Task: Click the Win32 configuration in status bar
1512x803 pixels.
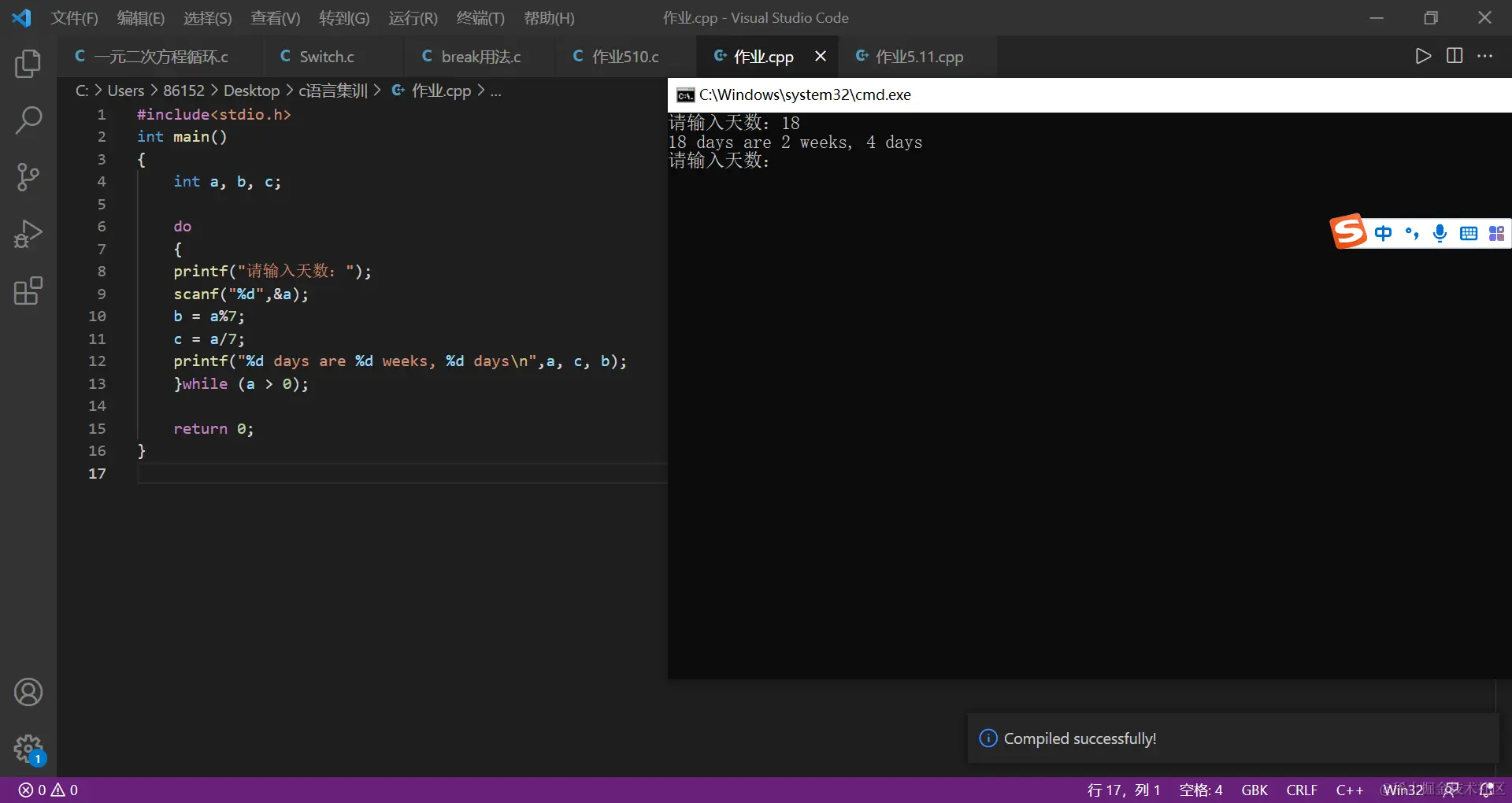Action: pyautogui.click(x=1404, y=790)
